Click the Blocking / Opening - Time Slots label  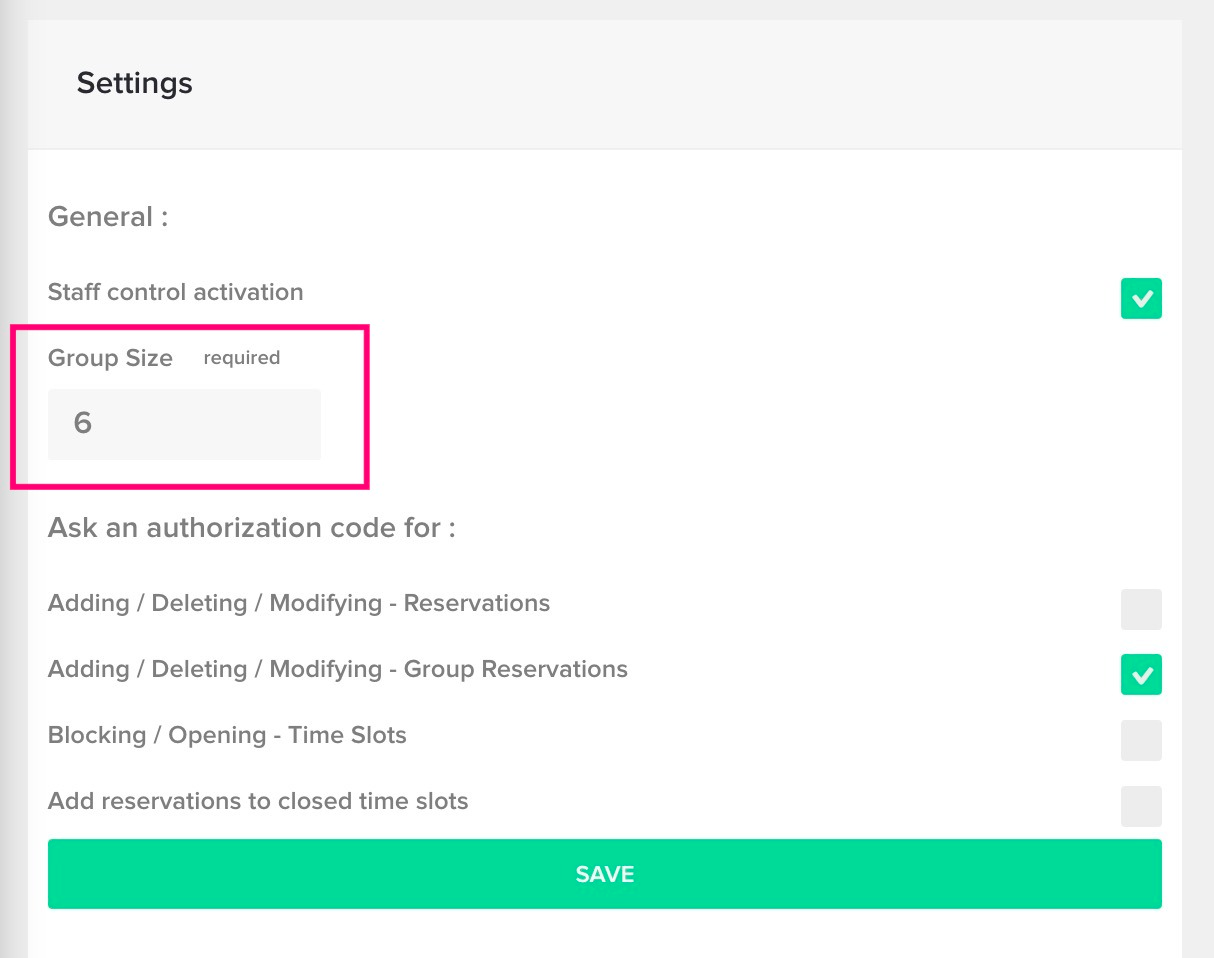coord(227,736)
